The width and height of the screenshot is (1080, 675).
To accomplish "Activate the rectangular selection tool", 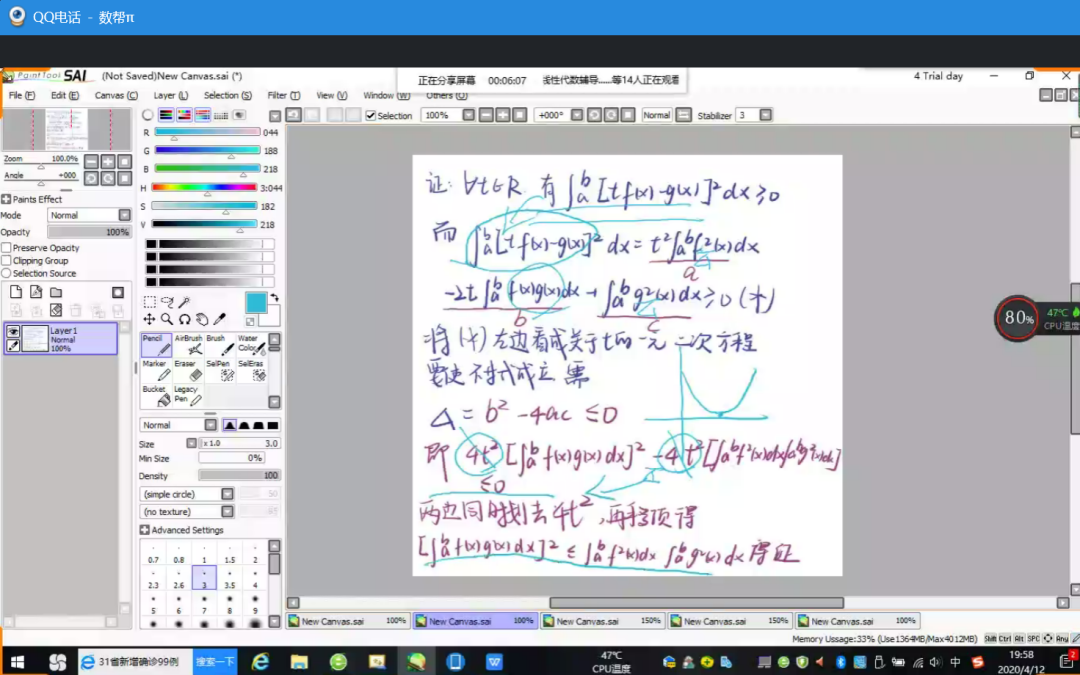I will [x=150, y=302].
